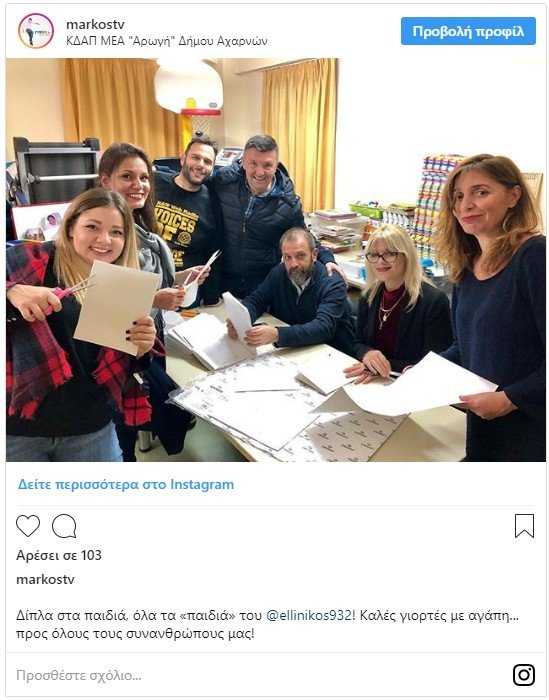The height and width of the screenshot is (700, 549).
Task: Follow the Δείτε περισσότερα στο Instagram link
Action: coord(126,484)
